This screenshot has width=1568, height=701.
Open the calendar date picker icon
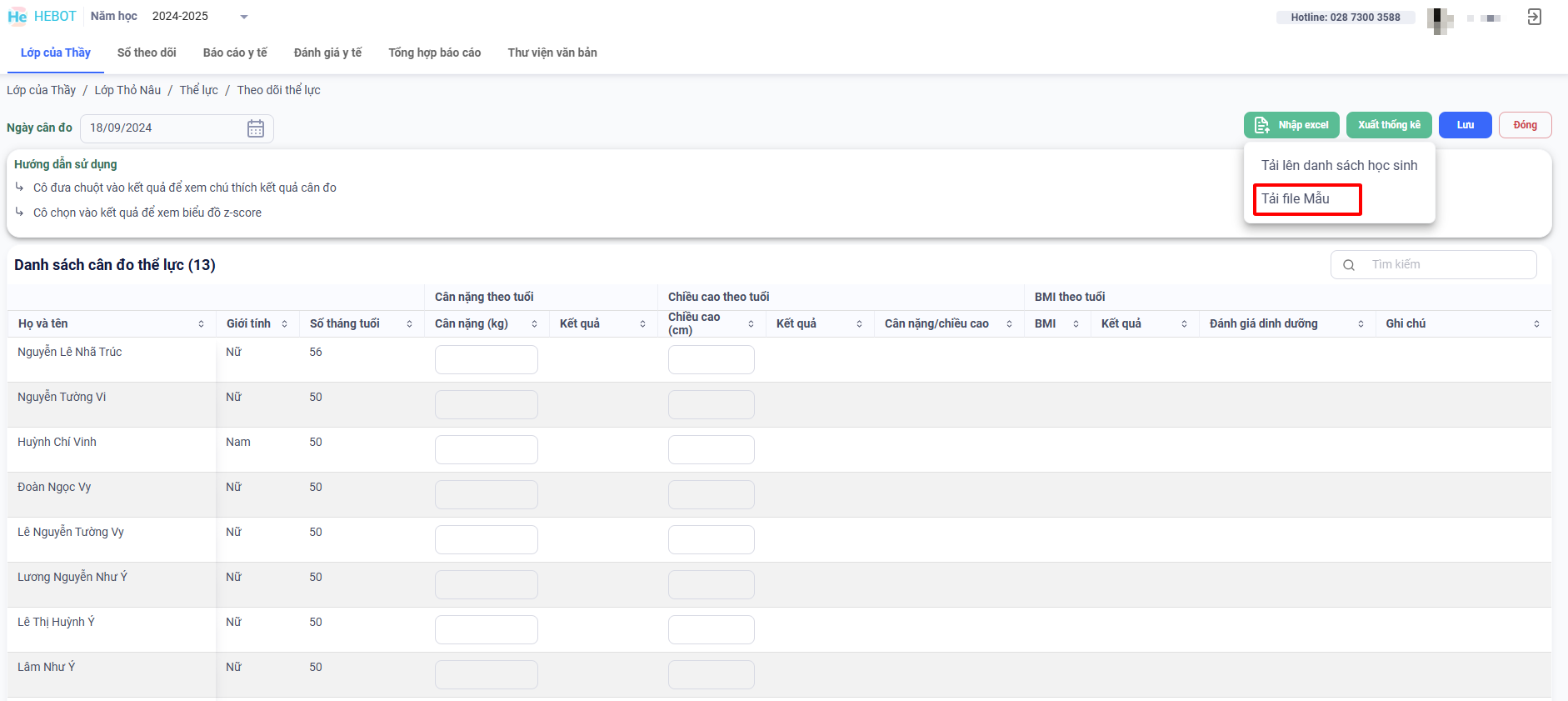(x=256, y=128)
